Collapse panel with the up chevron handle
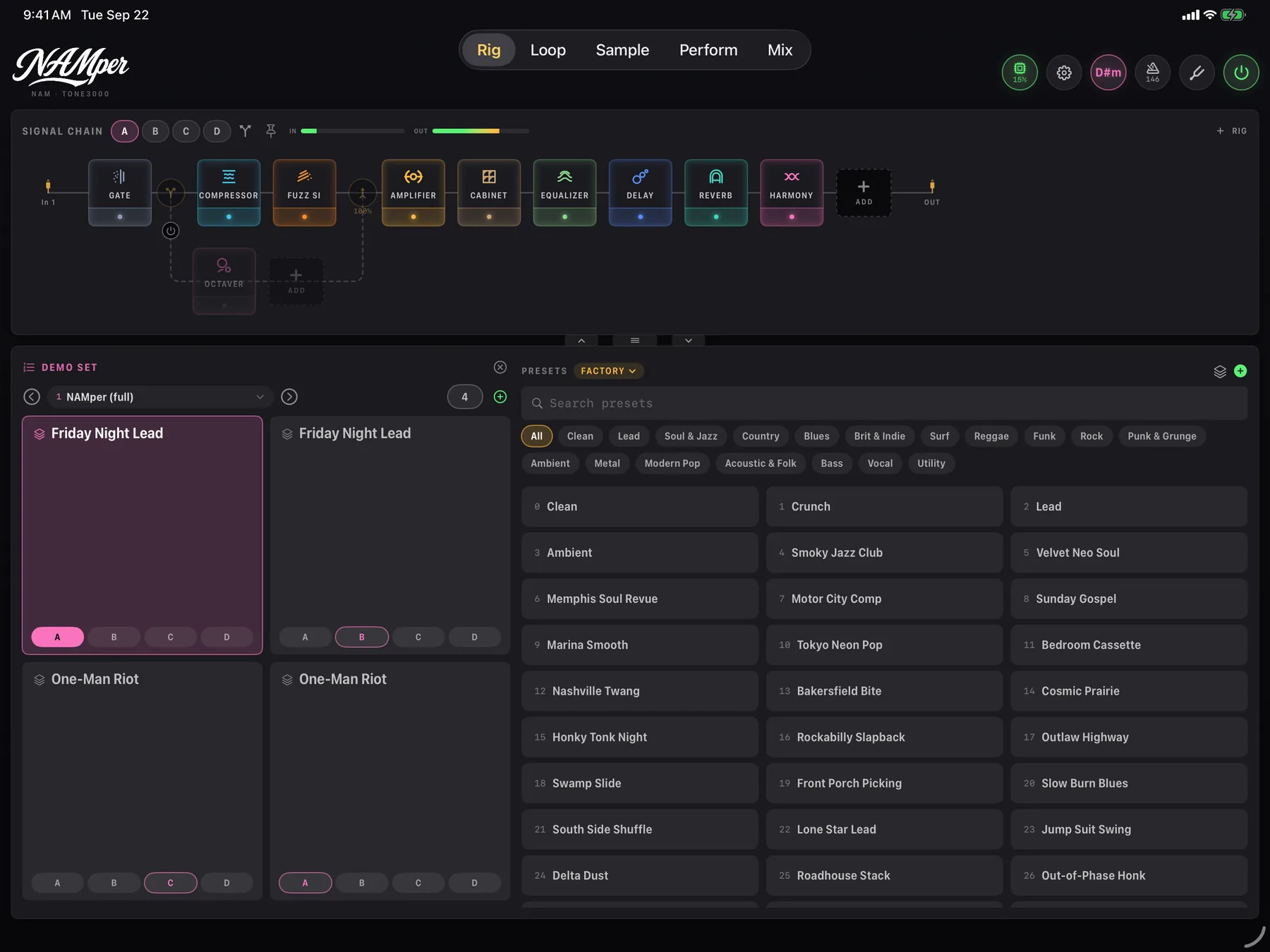The width and height of the screenshot is (1270, 952). pos(581,341)
